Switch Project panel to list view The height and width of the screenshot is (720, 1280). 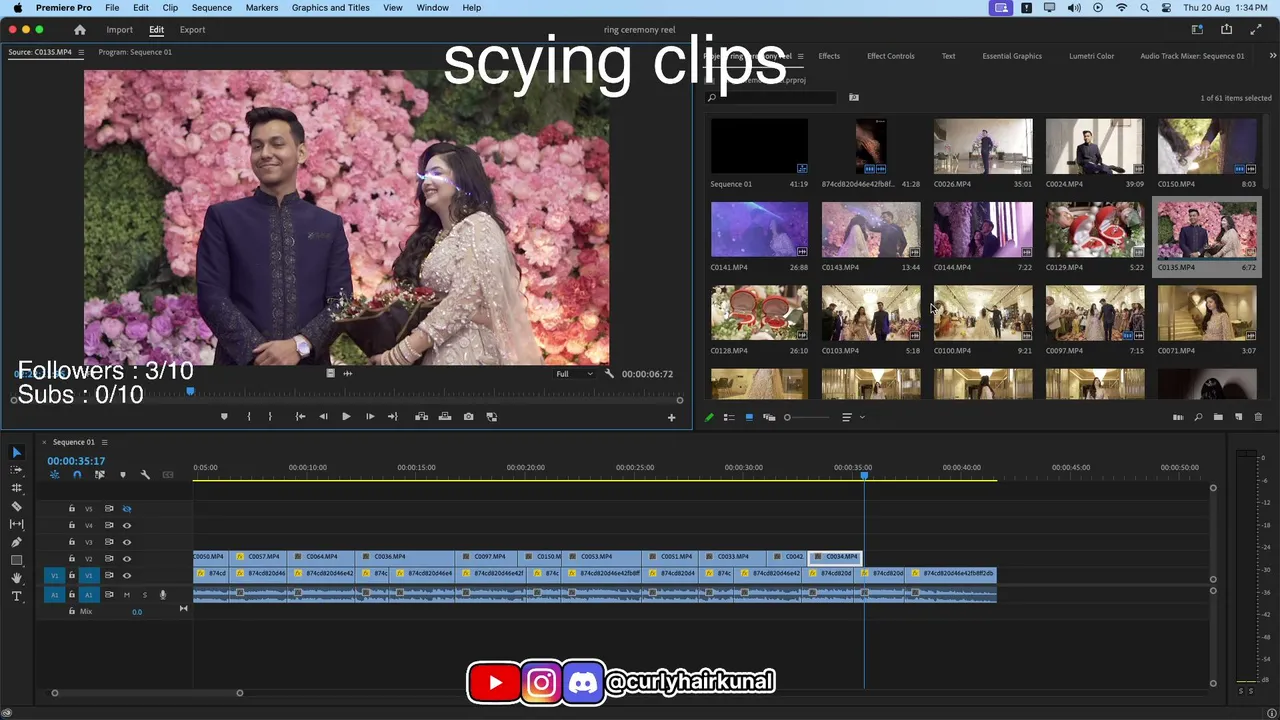click(x=729, y=417)
